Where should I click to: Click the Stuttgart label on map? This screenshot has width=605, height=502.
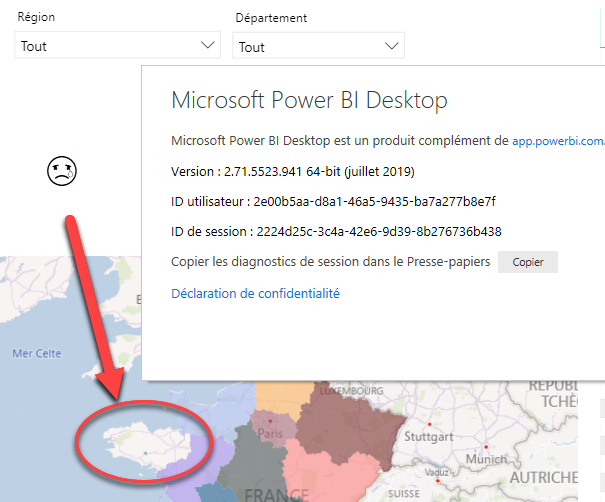click(x=429, y=437)
